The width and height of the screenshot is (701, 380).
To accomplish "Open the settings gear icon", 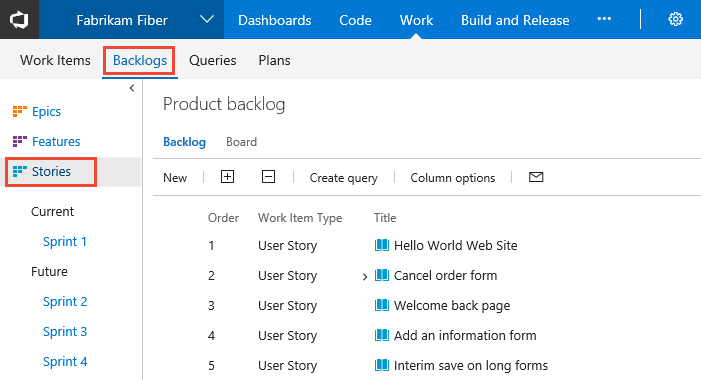I will pos(675,19).
